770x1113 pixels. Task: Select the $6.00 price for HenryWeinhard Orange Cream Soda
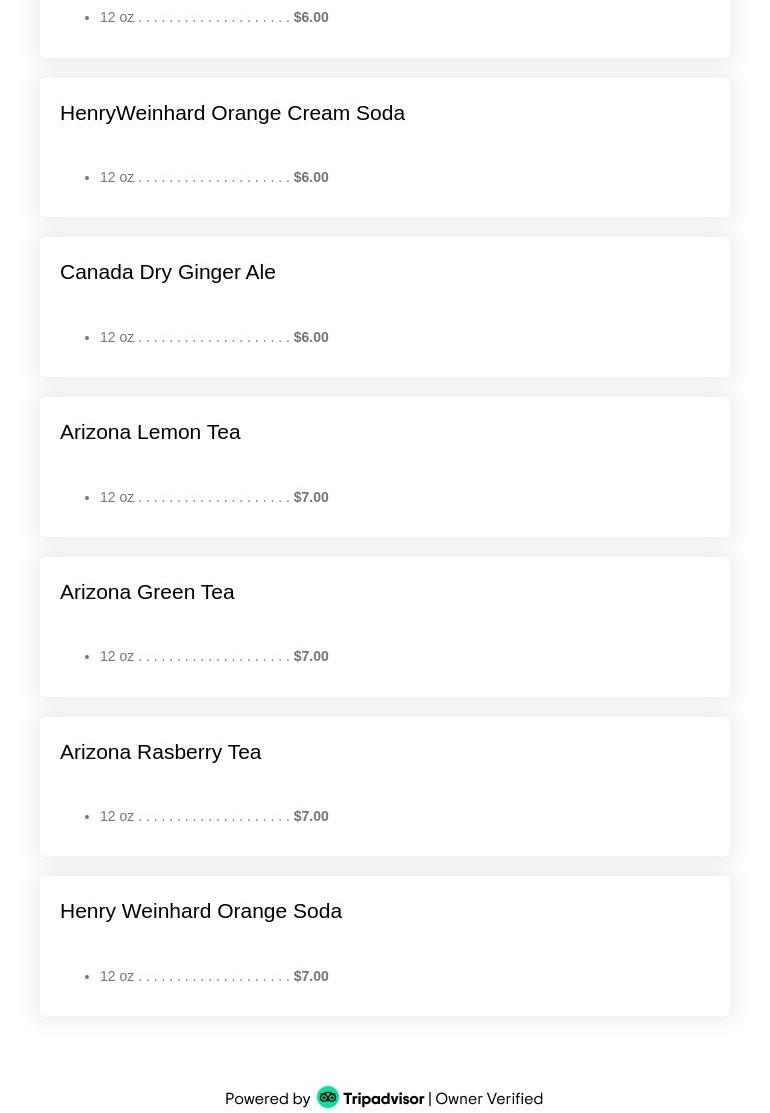311,177
